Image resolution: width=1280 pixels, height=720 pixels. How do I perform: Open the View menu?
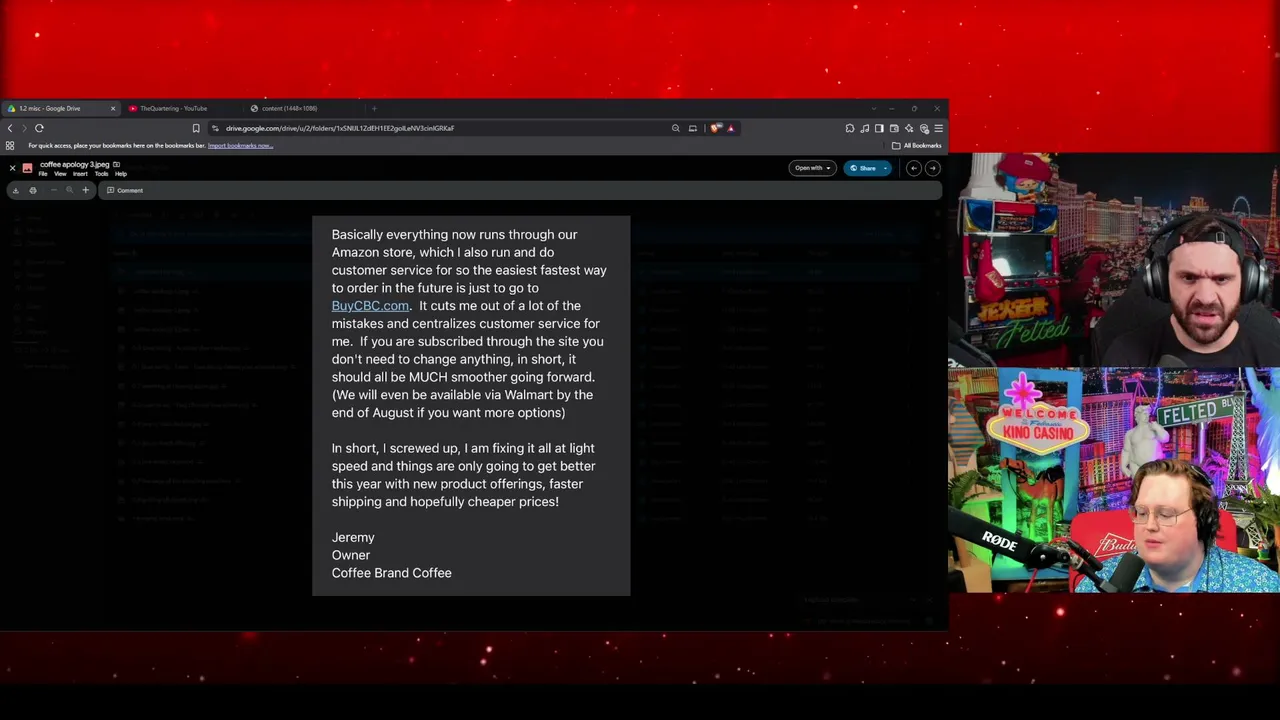60,174
